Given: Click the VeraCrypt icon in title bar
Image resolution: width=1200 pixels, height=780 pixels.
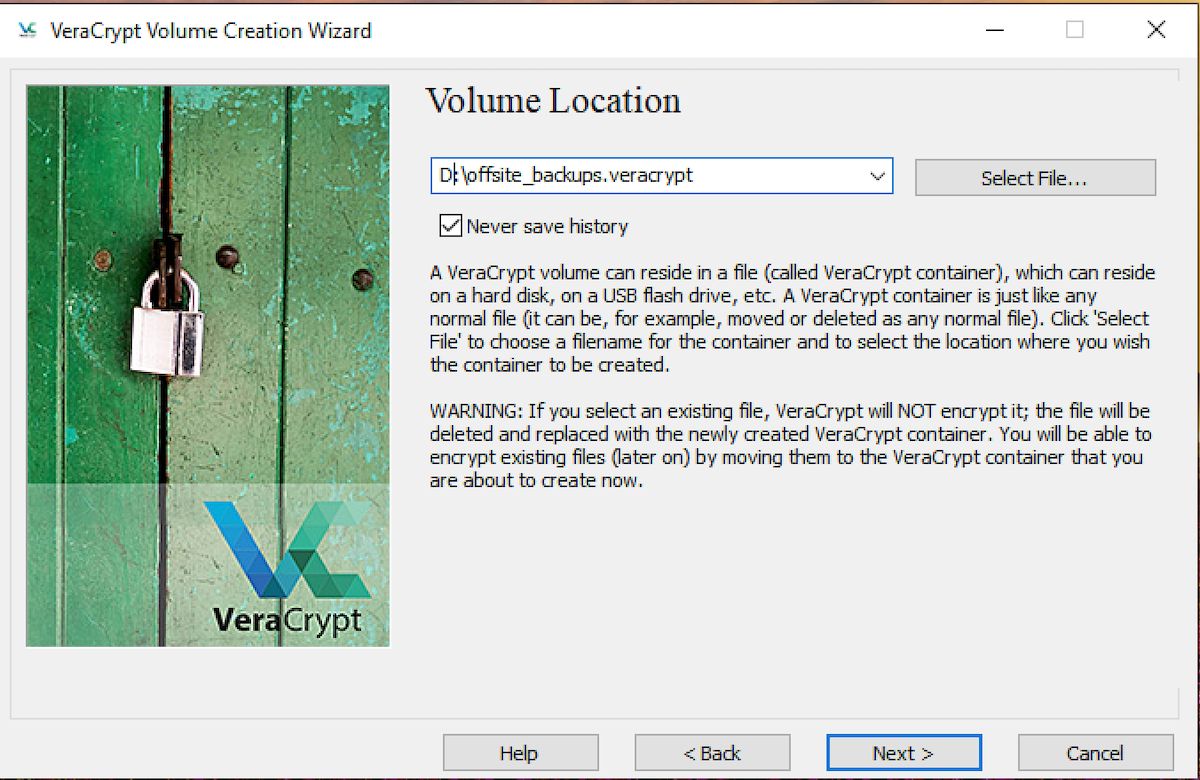Looking at the screenshot, I should coord(27,30).
